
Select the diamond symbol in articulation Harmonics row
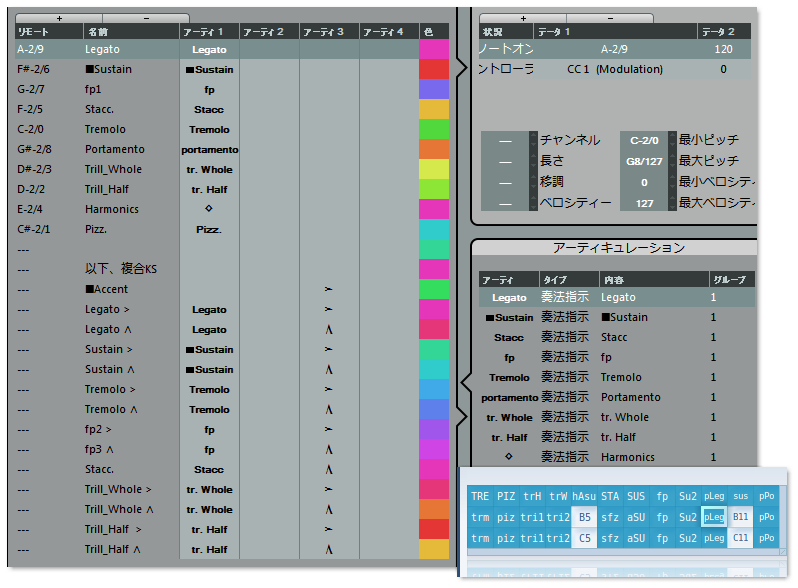click(508, 457)
